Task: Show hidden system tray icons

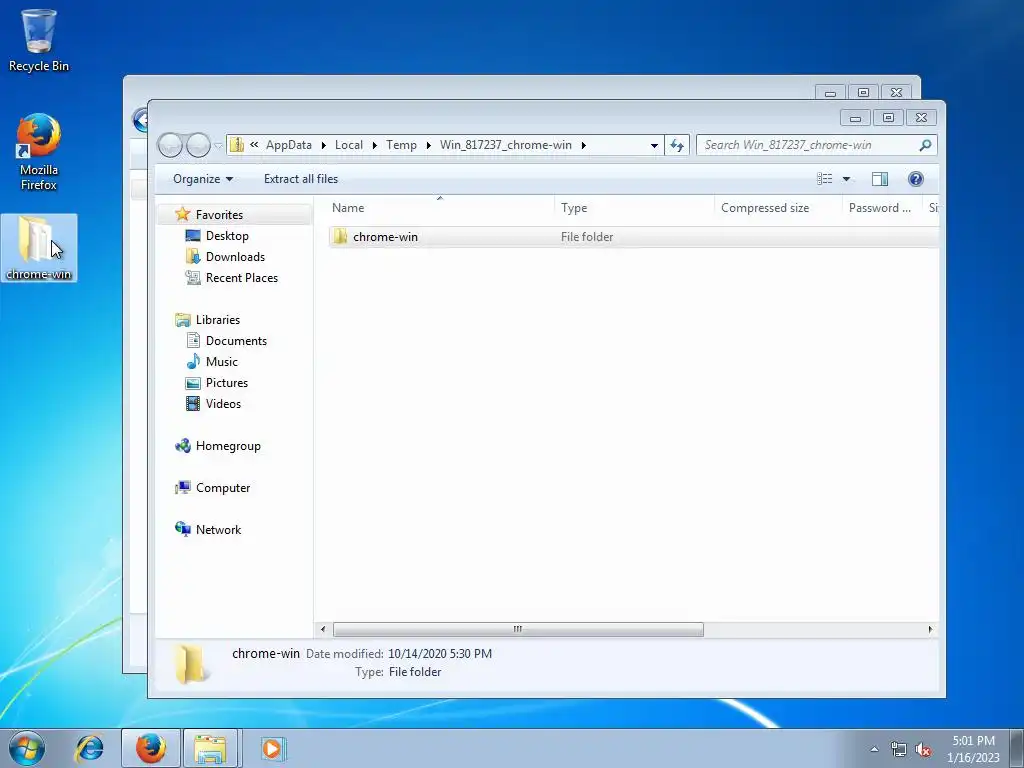Action: 874,749
